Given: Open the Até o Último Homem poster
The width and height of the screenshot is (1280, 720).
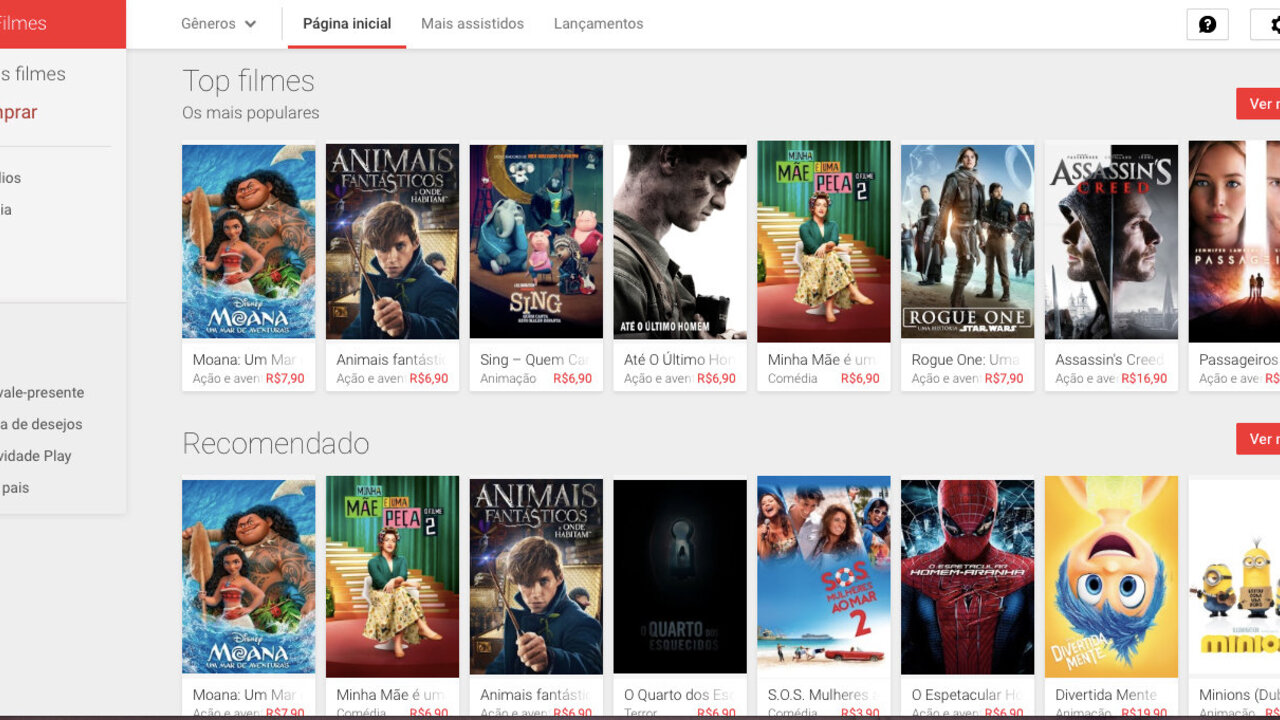Looking at the screenshot, I should [x=680, y=241].
